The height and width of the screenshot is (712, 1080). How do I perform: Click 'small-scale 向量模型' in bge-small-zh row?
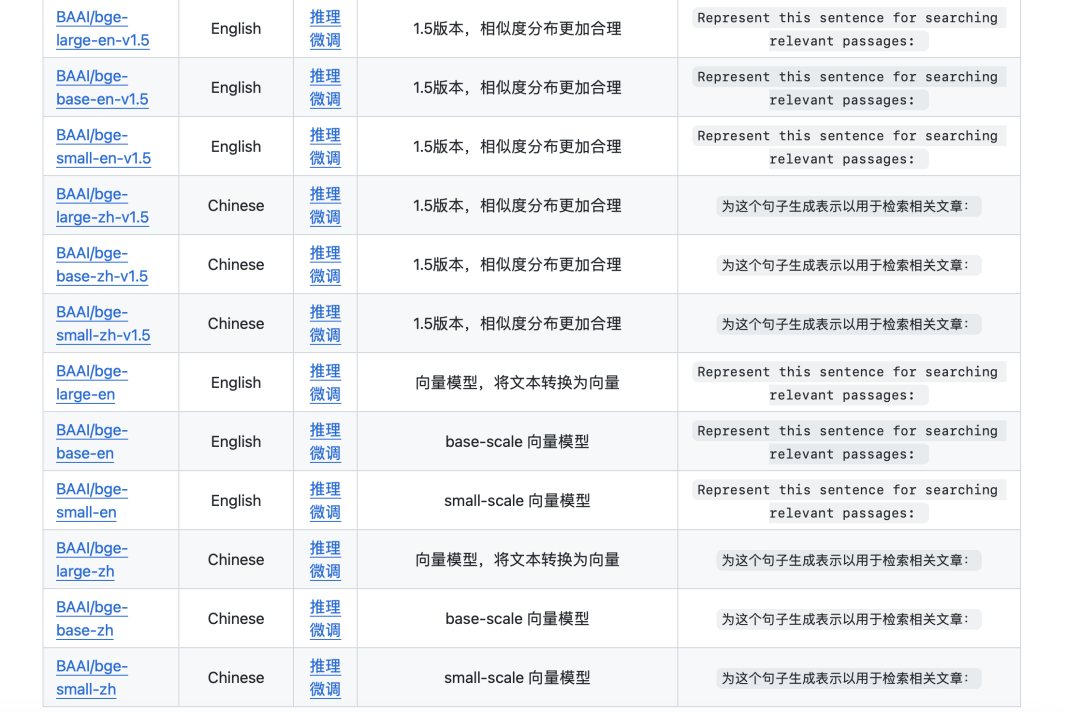(x=517, y=678)
